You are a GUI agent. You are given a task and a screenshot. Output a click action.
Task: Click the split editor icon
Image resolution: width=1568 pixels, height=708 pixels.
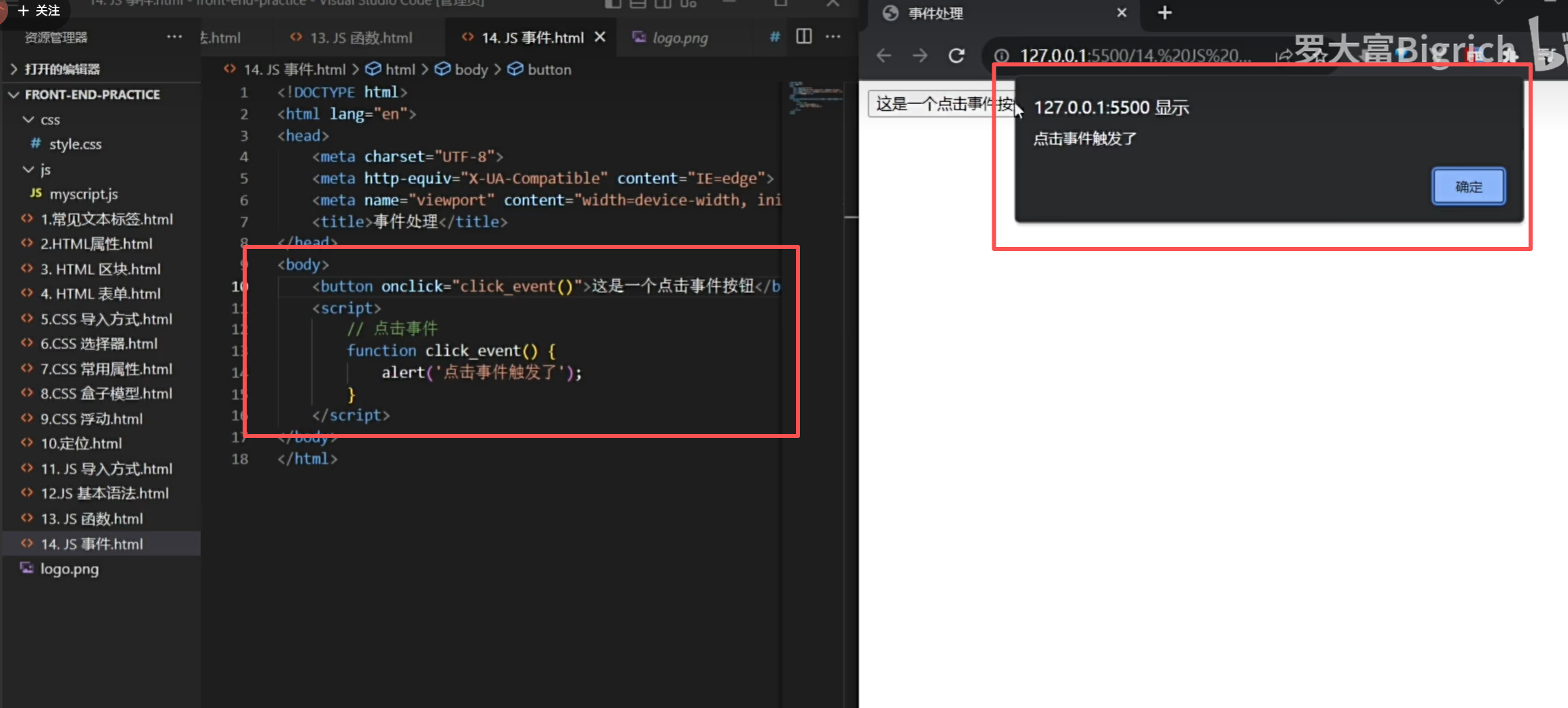pos(804,37)
